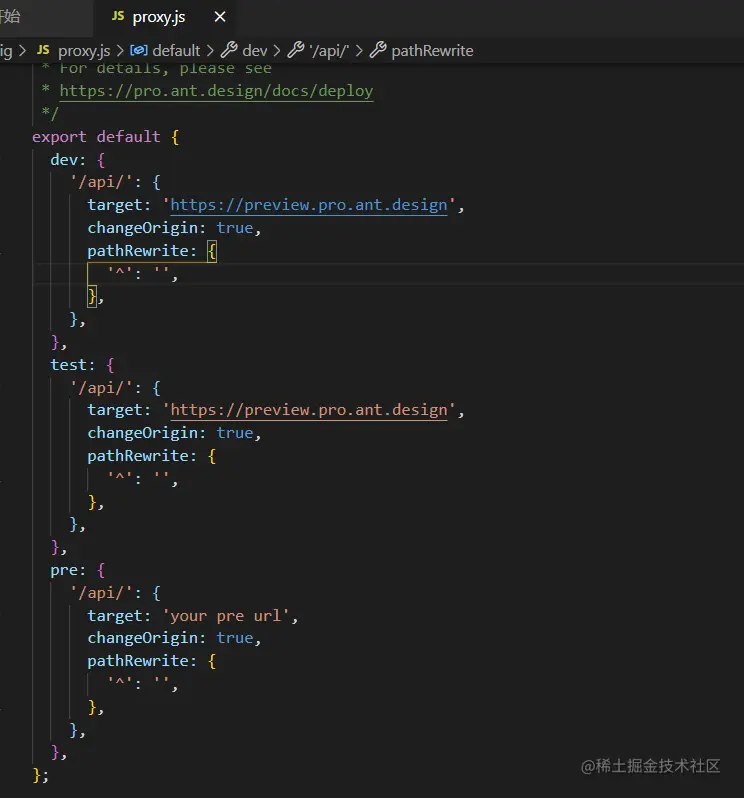The image size is (744, 798).
Task: Expand chevron after proxy.js in breadcrumb
Action: tap(120, 50)
